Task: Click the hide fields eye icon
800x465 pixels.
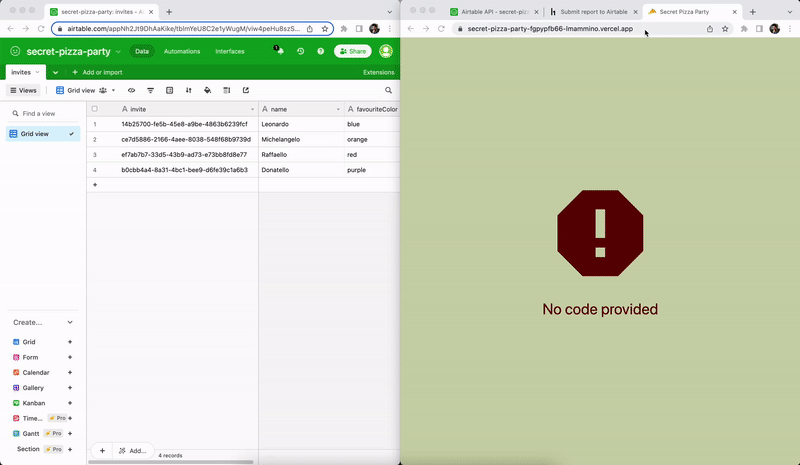Action: pos(131,90)
